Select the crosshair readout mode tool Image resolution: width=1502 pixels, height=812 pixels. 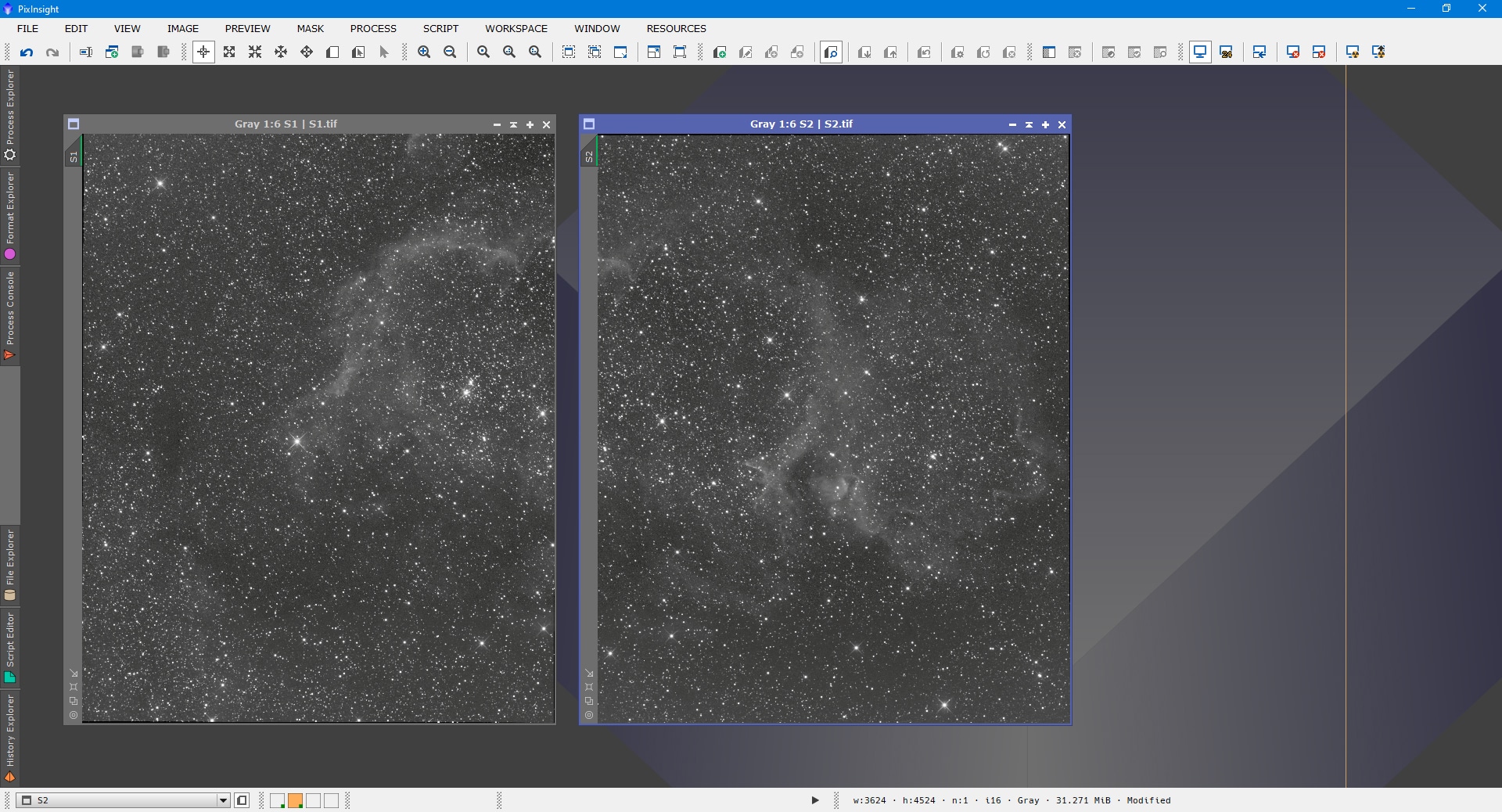(203, 52)
